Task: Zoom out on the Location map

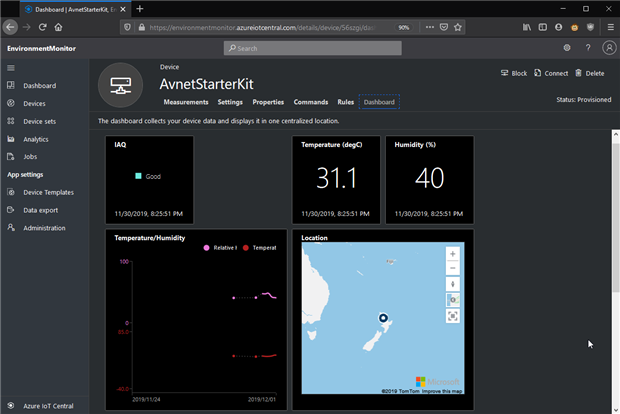Action: coord(453,268)
